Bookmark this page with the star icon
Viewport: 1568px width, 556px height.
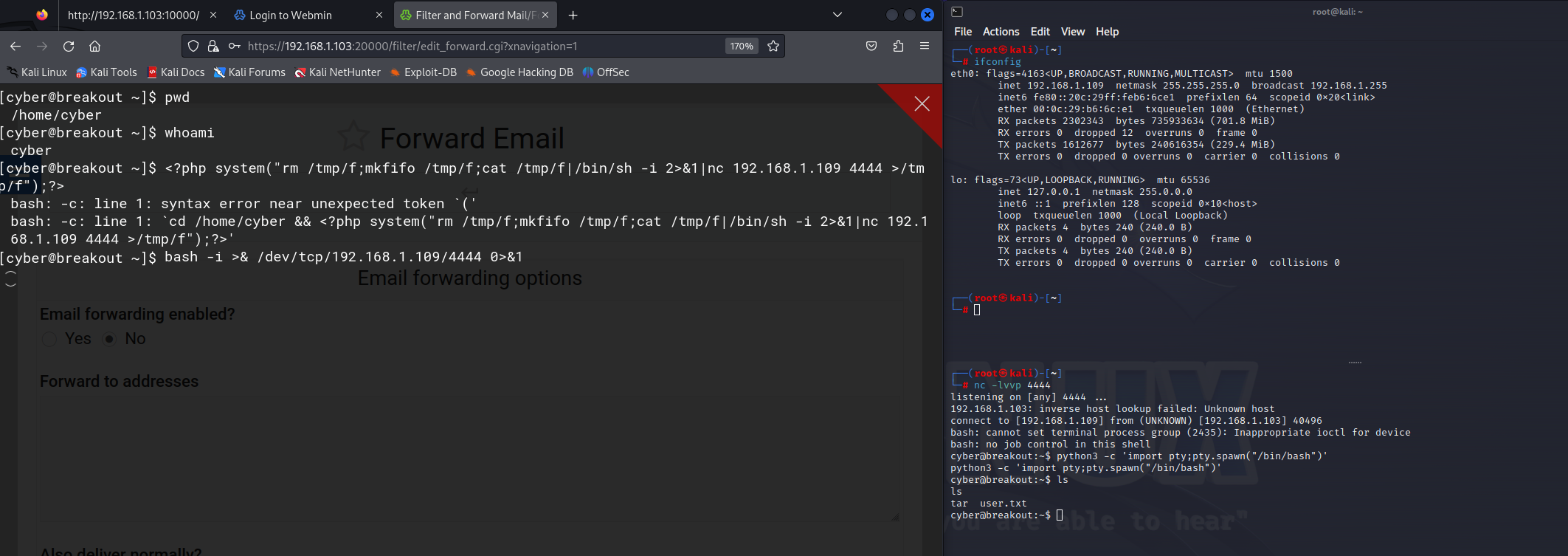[773, 46]
